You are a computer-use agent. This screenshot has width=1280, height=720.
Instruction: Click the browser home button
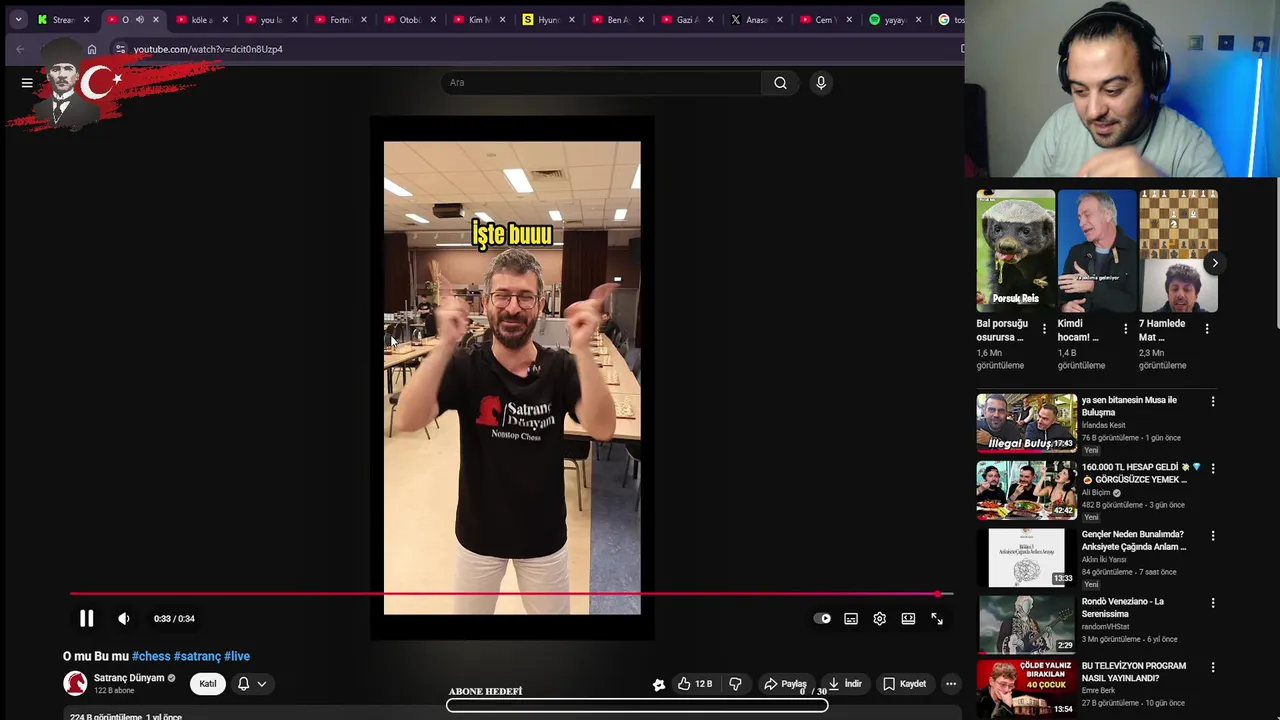(92, 49)
